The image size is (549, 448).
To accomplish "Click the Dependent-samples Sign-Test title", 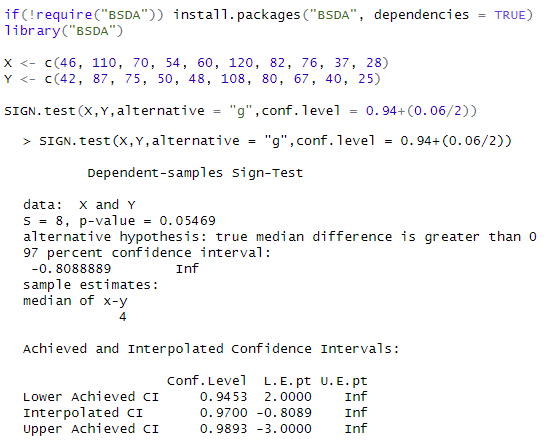I will (195, 173).
